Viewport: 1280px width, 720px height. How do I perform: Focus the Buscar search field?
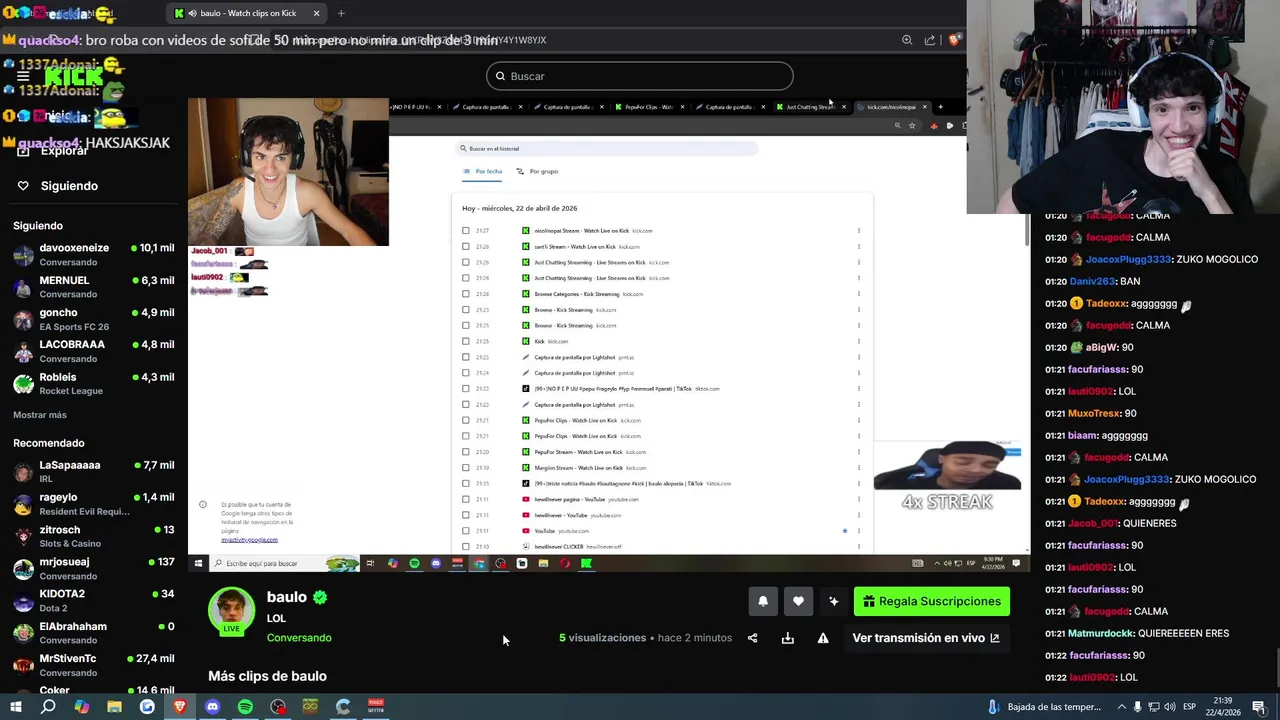(640, 76)
